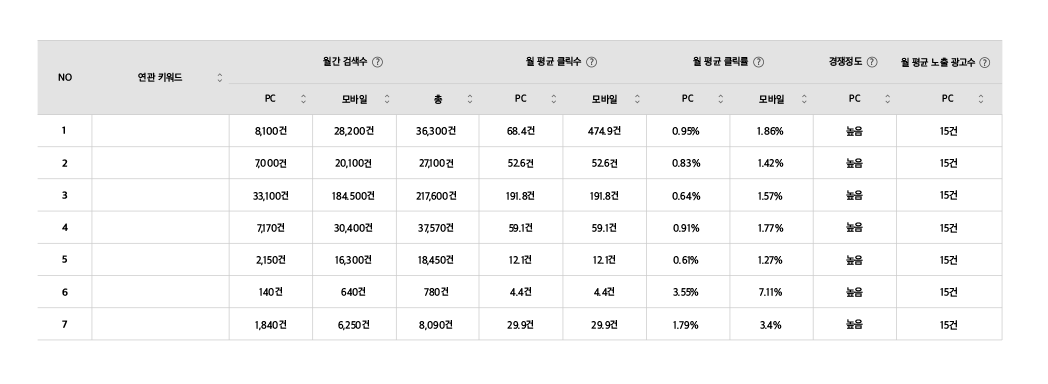Select the 474.9건 mobile clicks cell
Image resolution: width=1048 pixels, height=384 pixels.
click(604, 131)
